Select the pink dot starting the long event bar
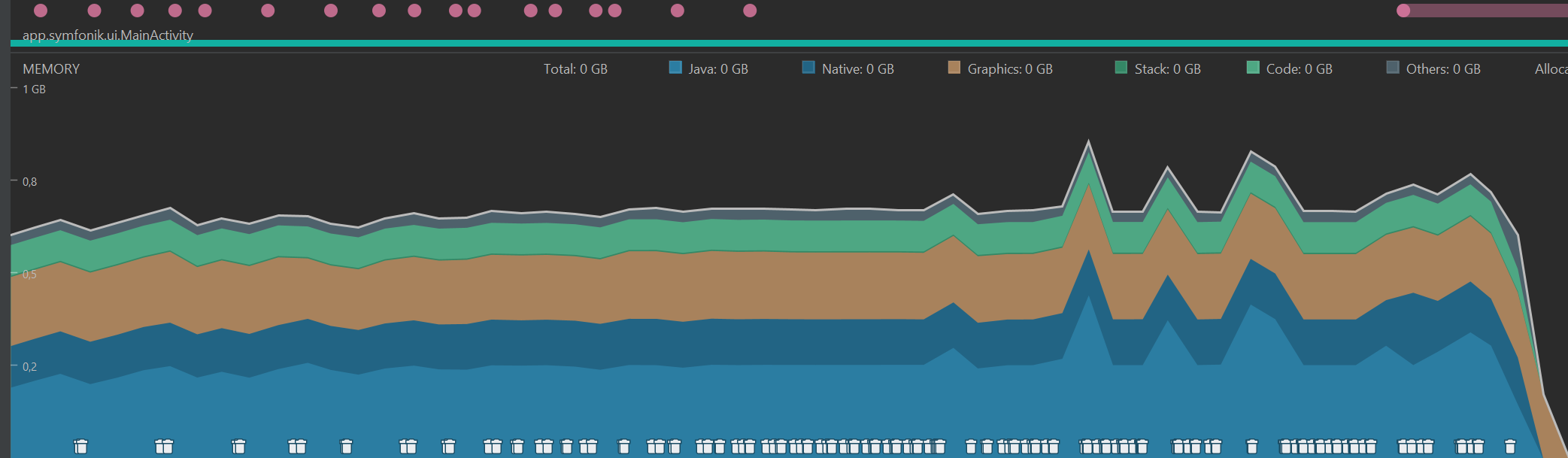The height and width of the screenshot is (458, 1568). pyautogui.click(x=1403, y=11)
